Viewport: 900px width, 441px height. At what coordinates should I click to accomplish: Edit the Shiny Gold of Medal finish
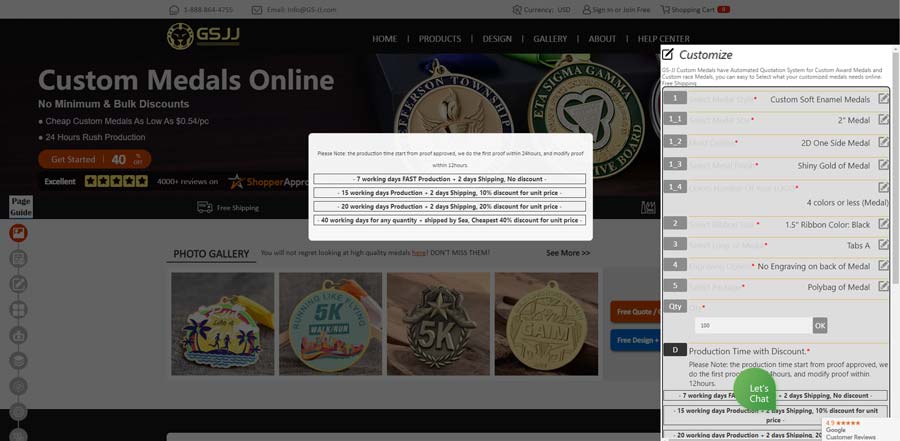883,165
